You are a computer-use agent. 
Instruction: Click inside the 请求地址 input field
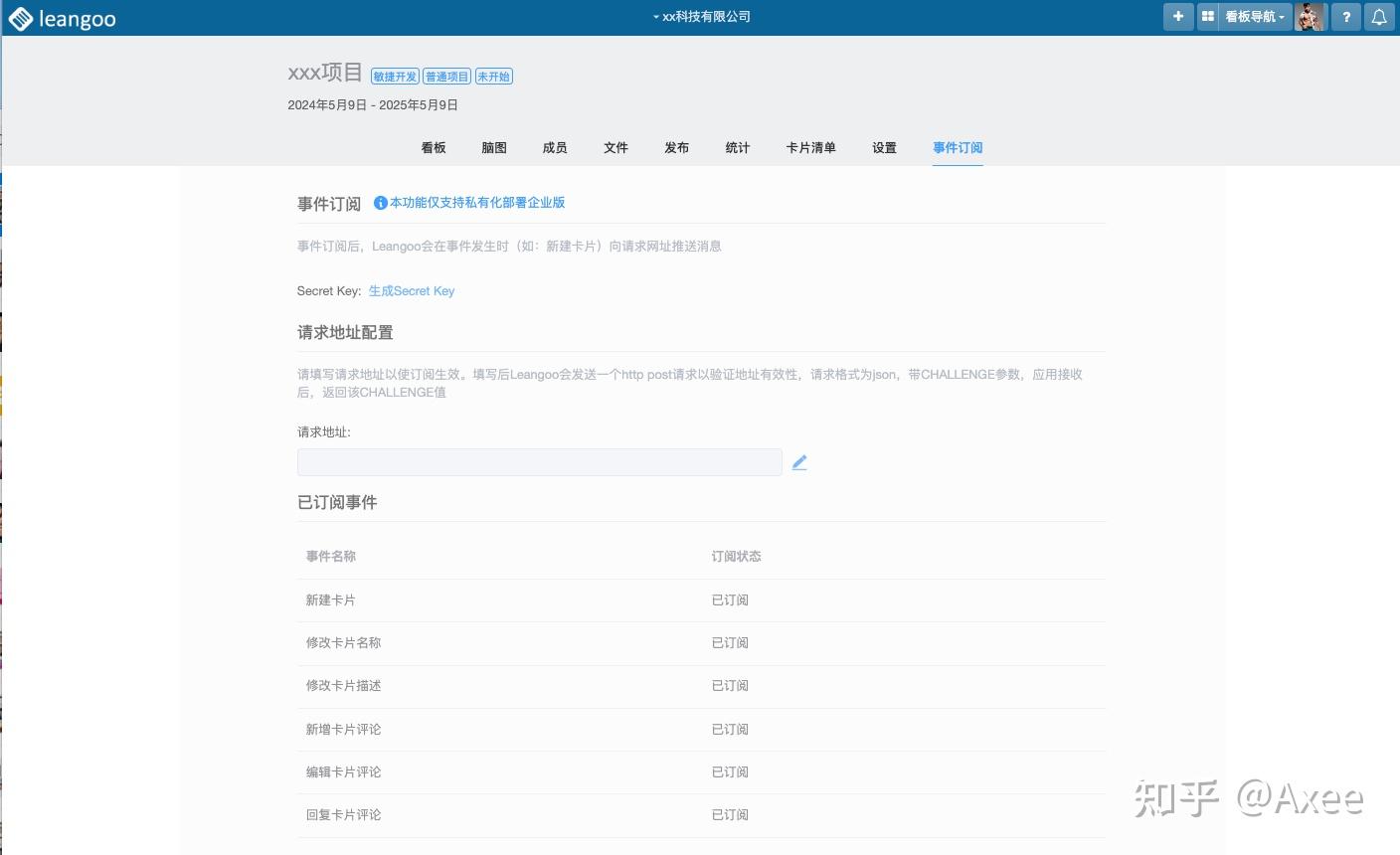[540, 461]
